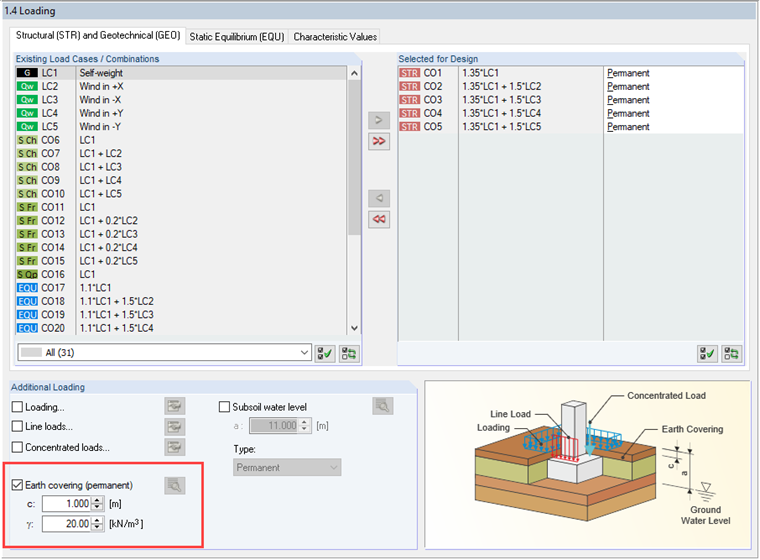Select all existing load cases icon
The width and height of the screenshot is (760, 560).
click(325, 353)
